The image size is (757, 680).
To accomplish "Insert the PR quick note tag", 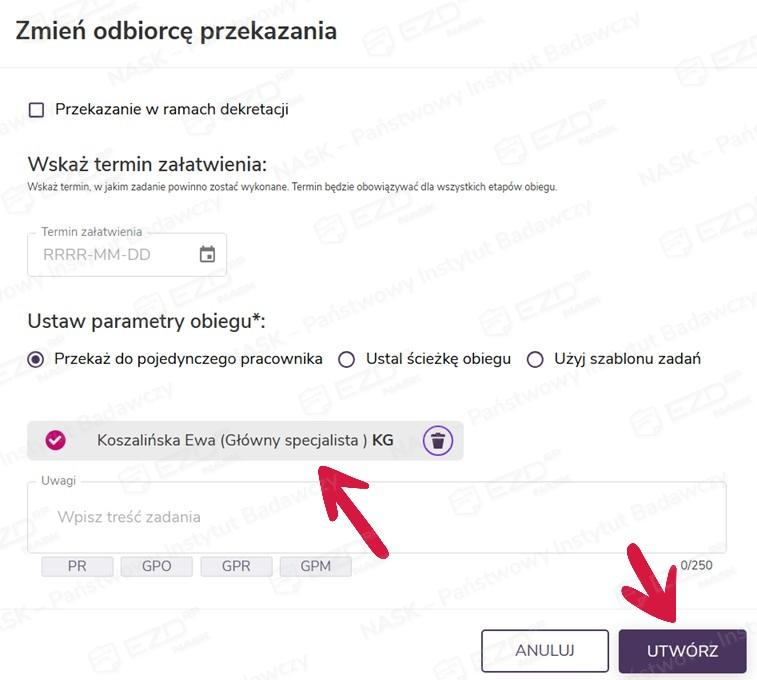I will [x=77, y=566].
